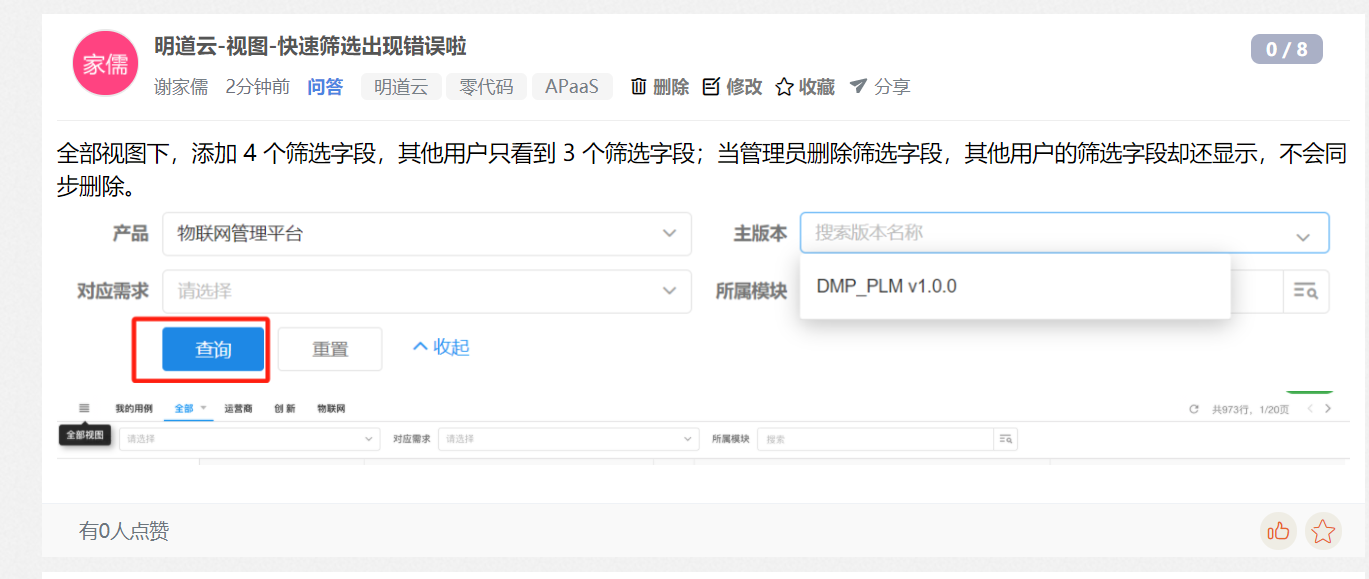The width and height of the screenshot is (1369, 579).
Task: Go to the previous page using the arrow
Action: click(x=1310, y=409)
